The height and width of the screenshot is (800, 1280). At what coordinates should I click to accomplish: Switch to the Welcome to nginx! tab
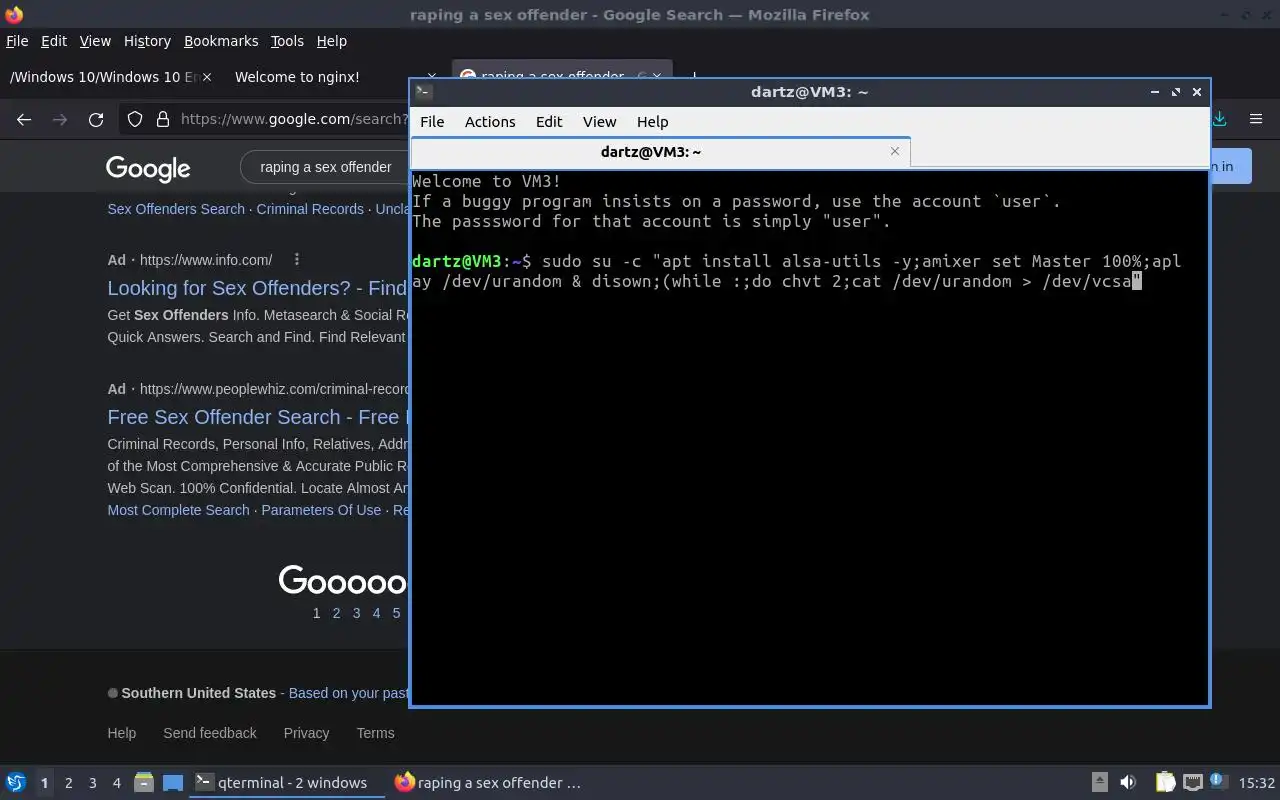pyautogui.click(x=297, y=77)
